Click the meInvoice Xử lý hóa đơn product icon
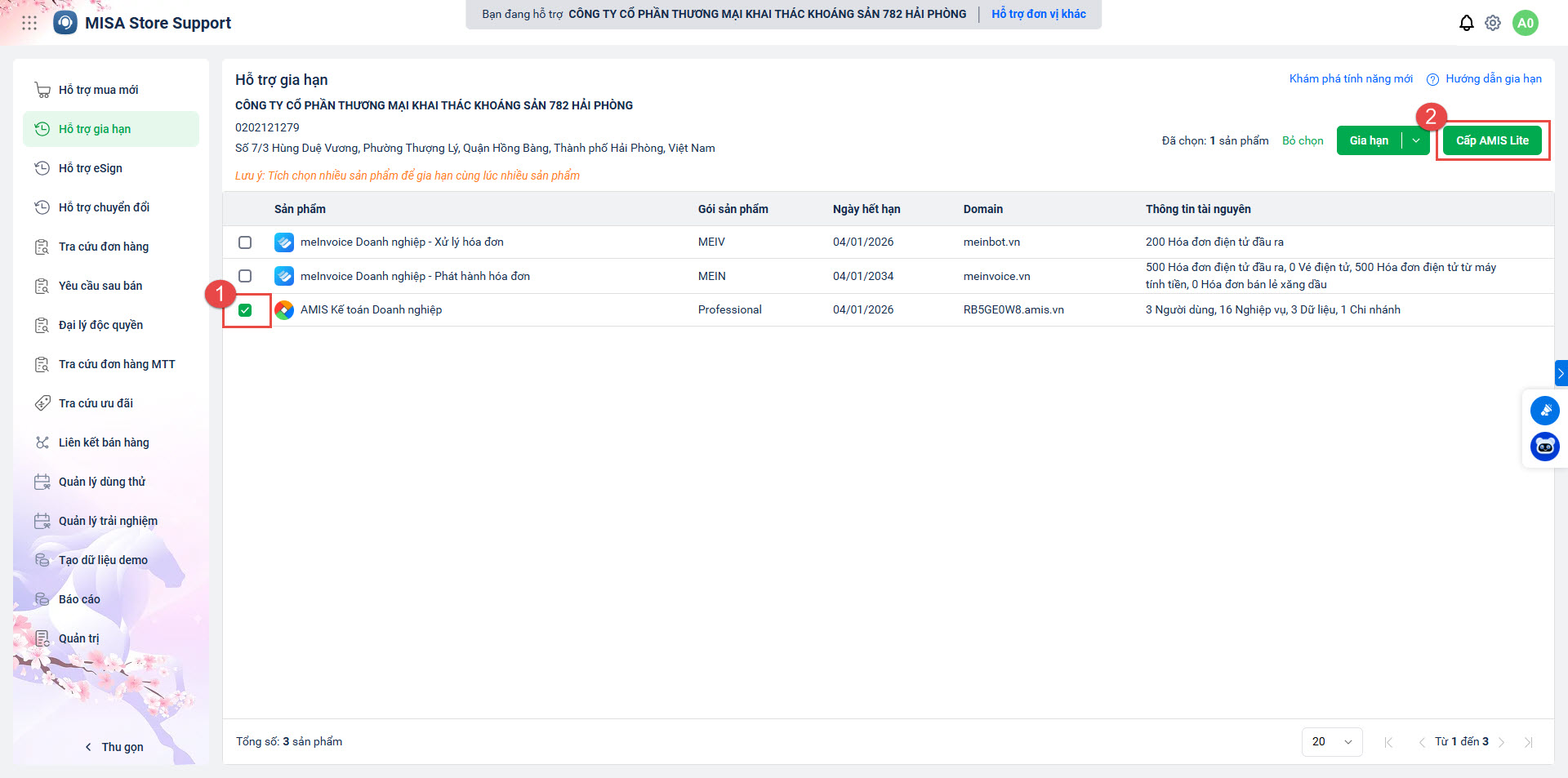Image resolution: width=1568 pixels, height=778 pixels. 284,242
